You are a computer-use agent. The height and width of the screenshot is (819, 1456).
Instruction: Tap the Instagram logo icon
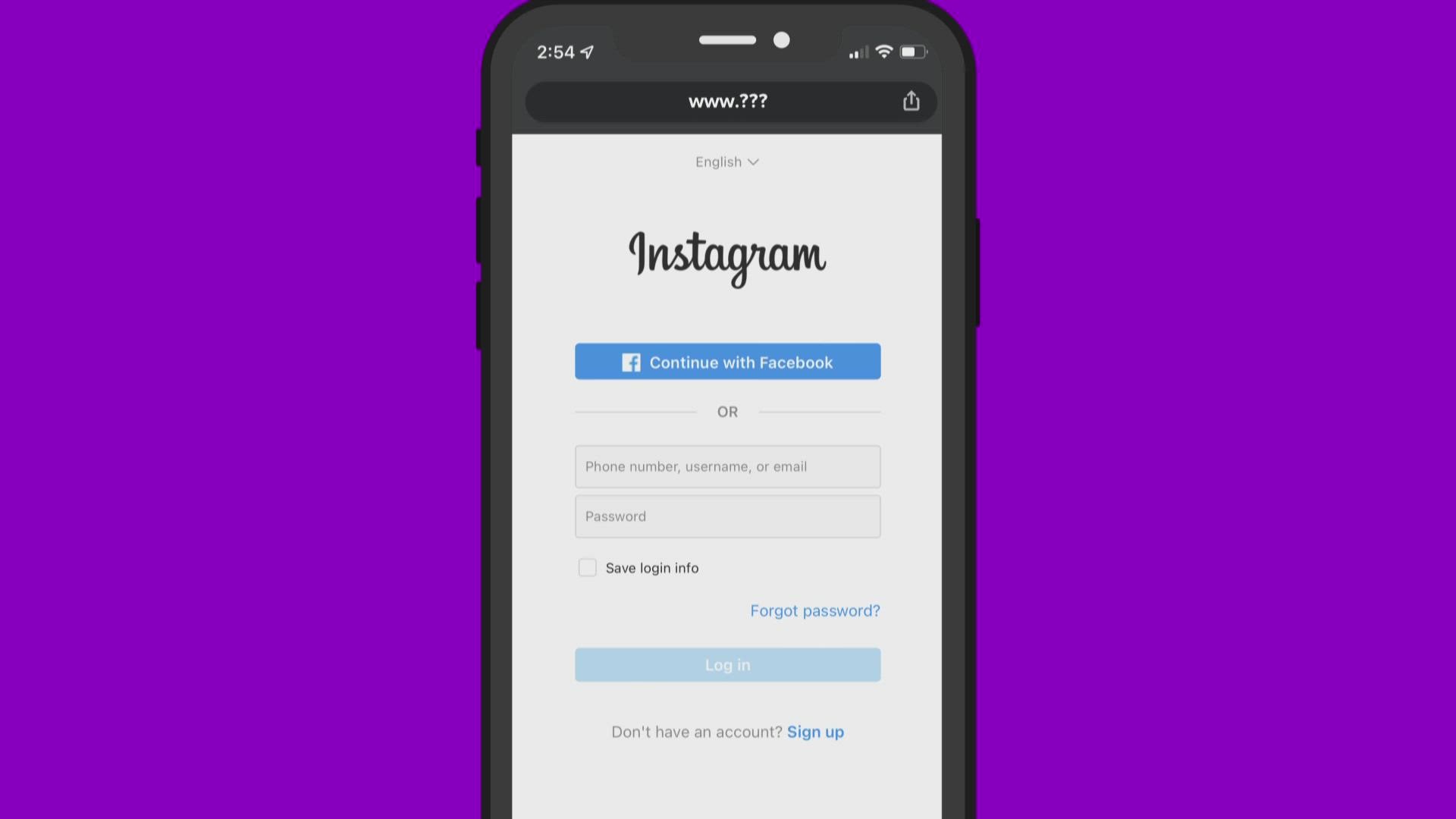point(727,255)
